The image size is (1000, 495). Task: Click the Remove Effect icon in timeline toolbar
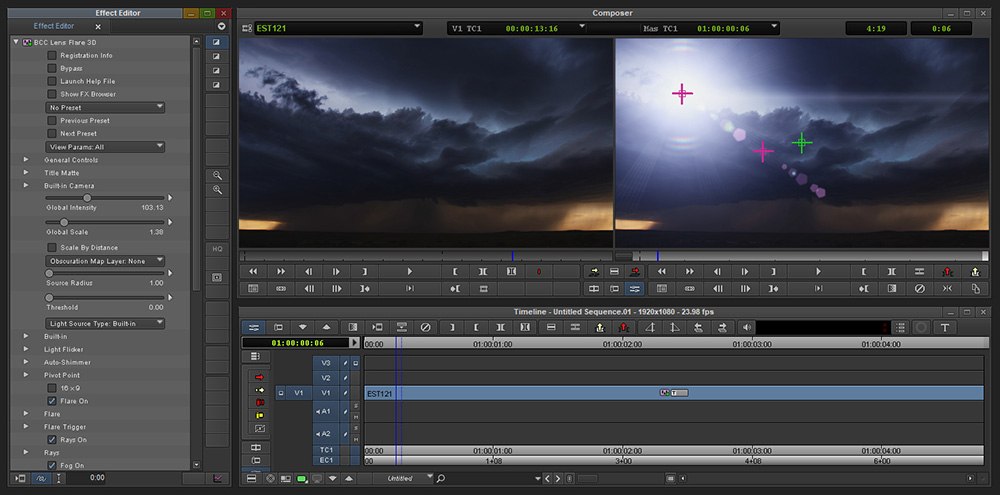click(426, 327)
